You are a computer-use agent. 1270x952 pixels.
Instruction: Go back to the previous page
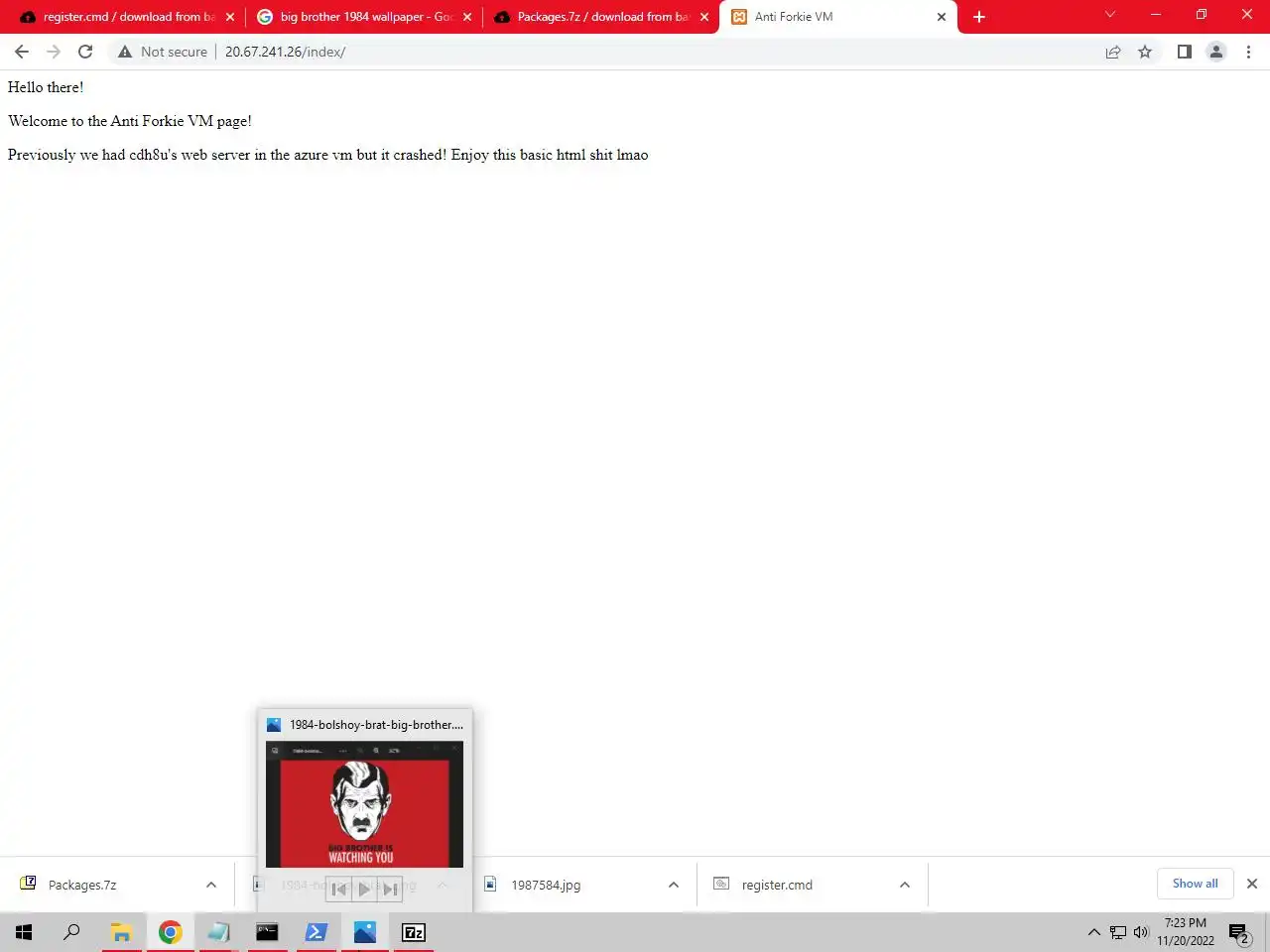coord(22,52)
